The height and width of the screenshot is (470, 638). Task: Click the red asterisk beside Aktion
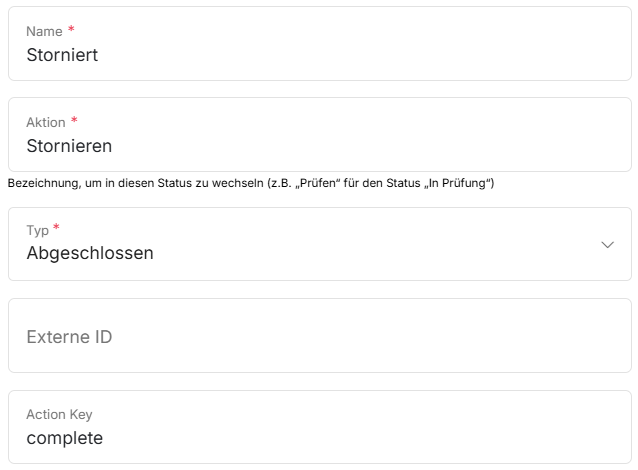pyautogui.click(x=74, y=121)
